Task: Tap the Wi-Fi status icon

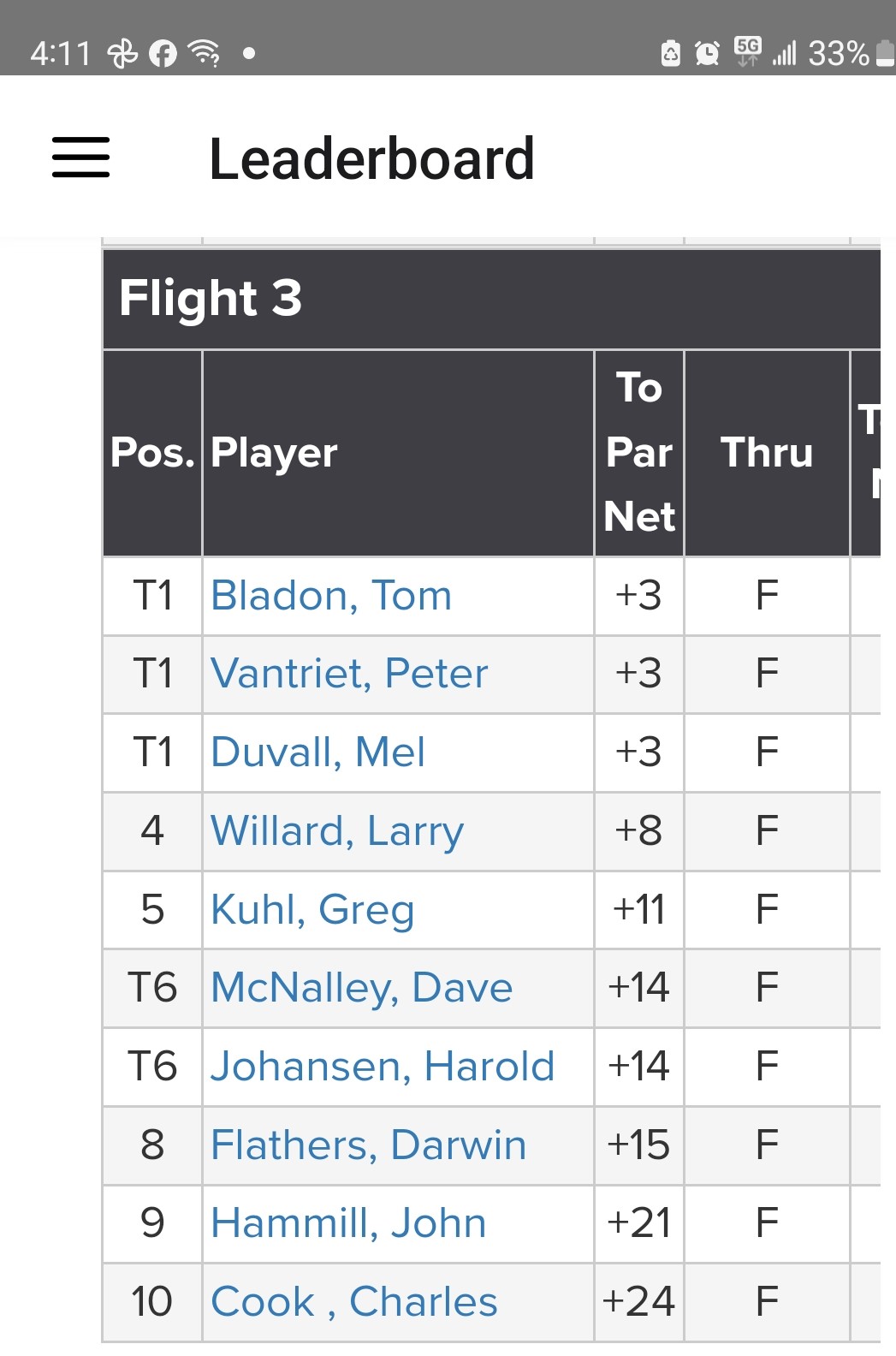Action: tap(204, 53)
